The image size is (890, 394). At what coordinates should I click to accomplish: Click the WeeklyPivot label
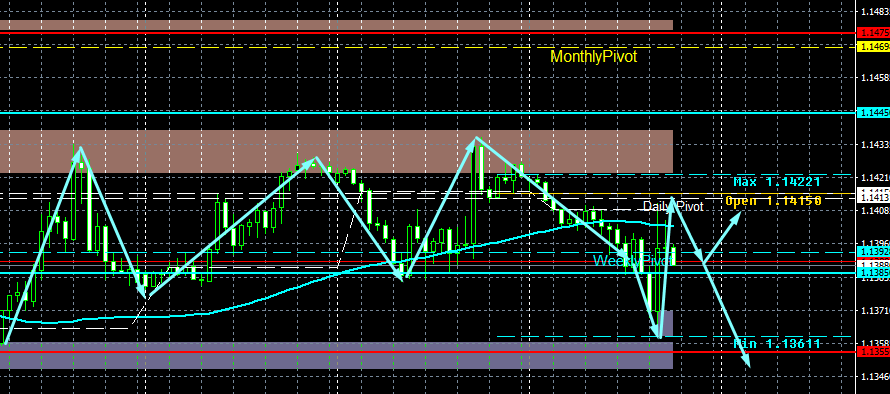tap(633, 261)
